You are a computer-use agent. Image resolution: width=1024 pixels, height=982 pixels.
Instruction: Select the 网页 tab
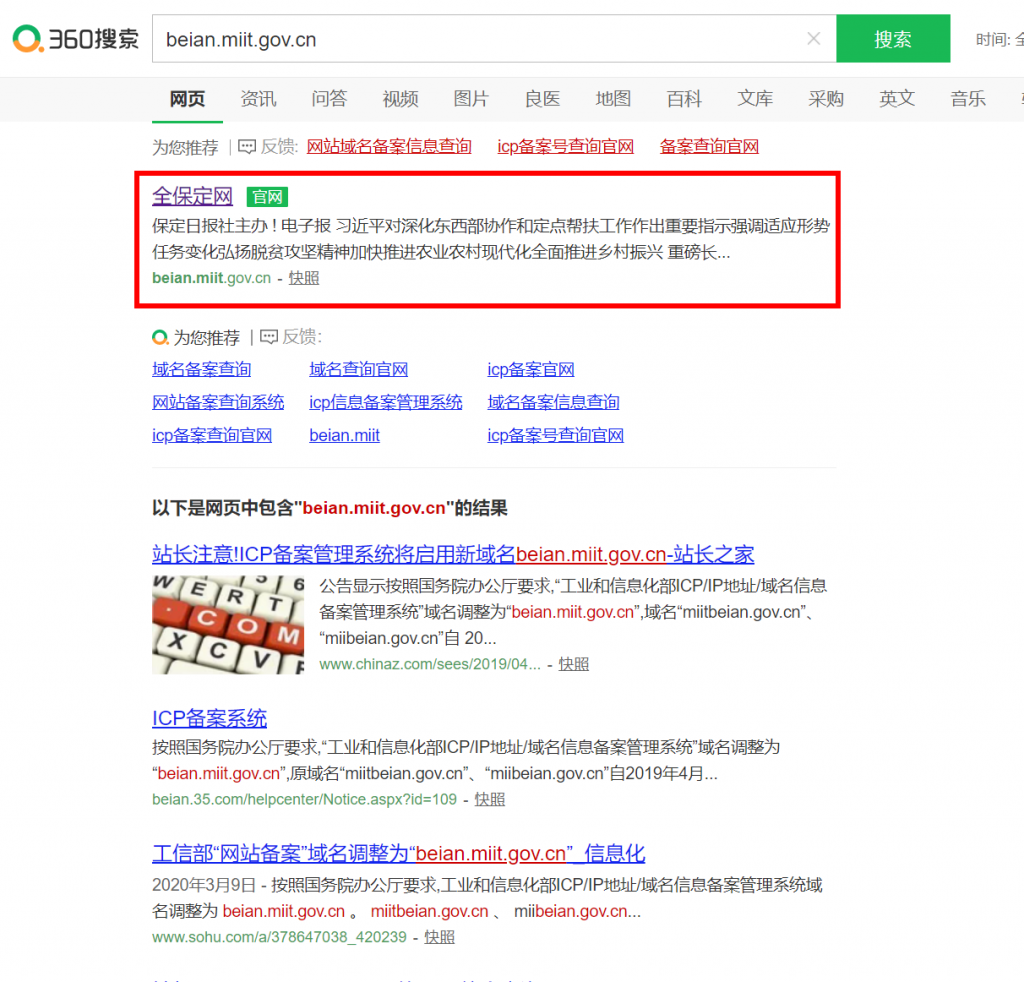187,99
